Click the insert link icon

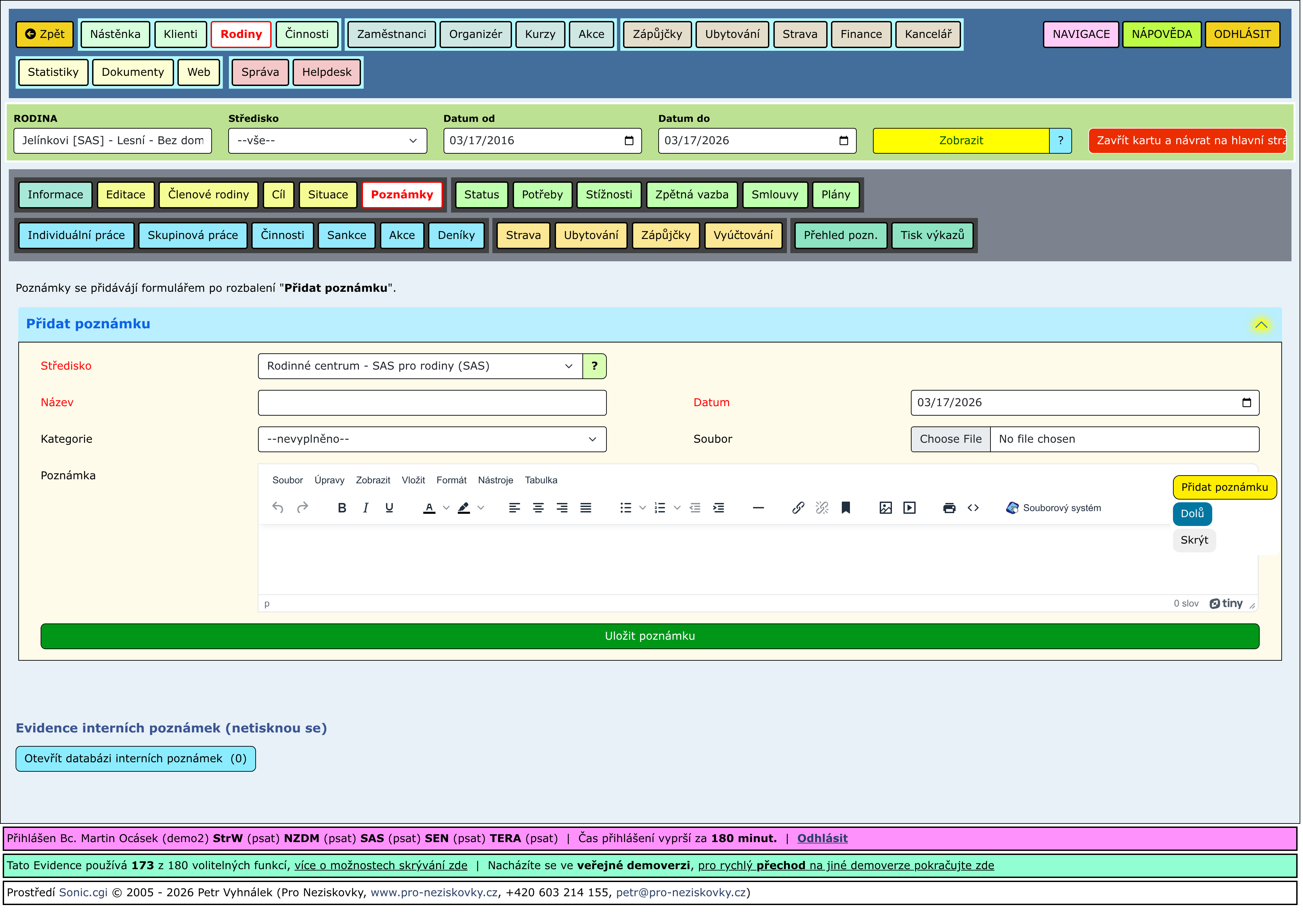(798, 508)
